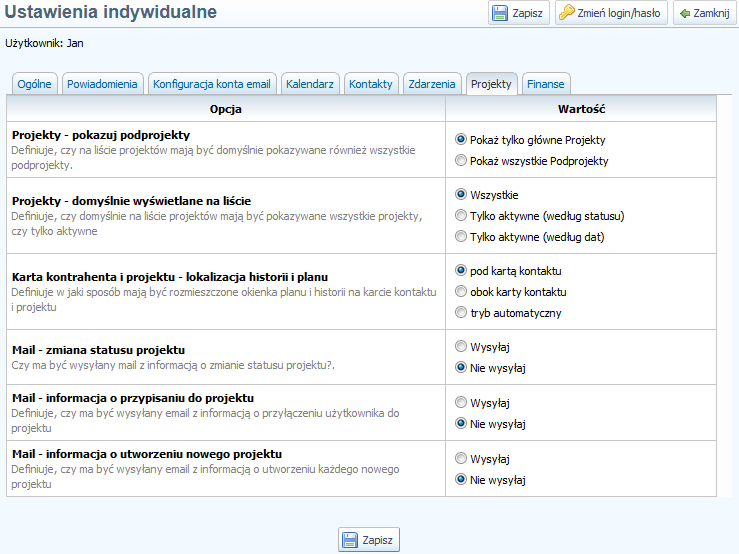The width and height of the screenshot is (739, 554).
Task: Click 'Mail - informacja o utworzeniu nowego projektu' title
Action: click(147, 454)
